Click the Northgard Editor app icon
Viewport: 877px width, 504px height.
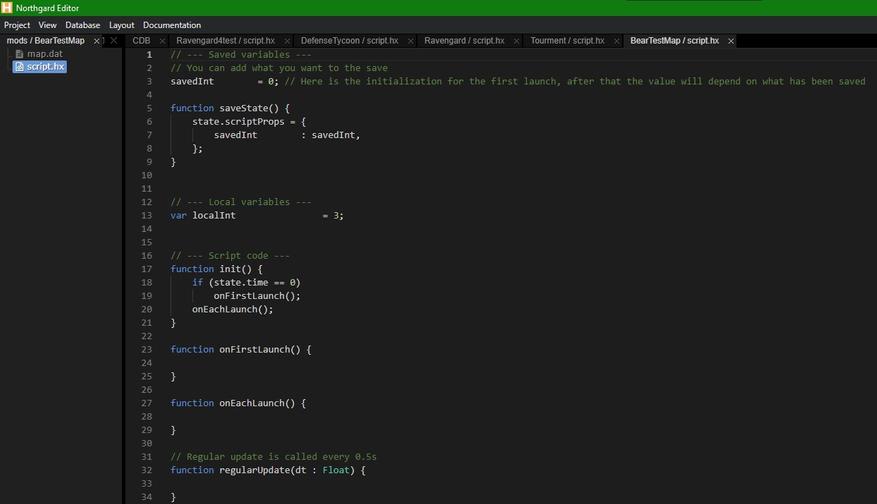pyautogui.click(x=7, y=8)
